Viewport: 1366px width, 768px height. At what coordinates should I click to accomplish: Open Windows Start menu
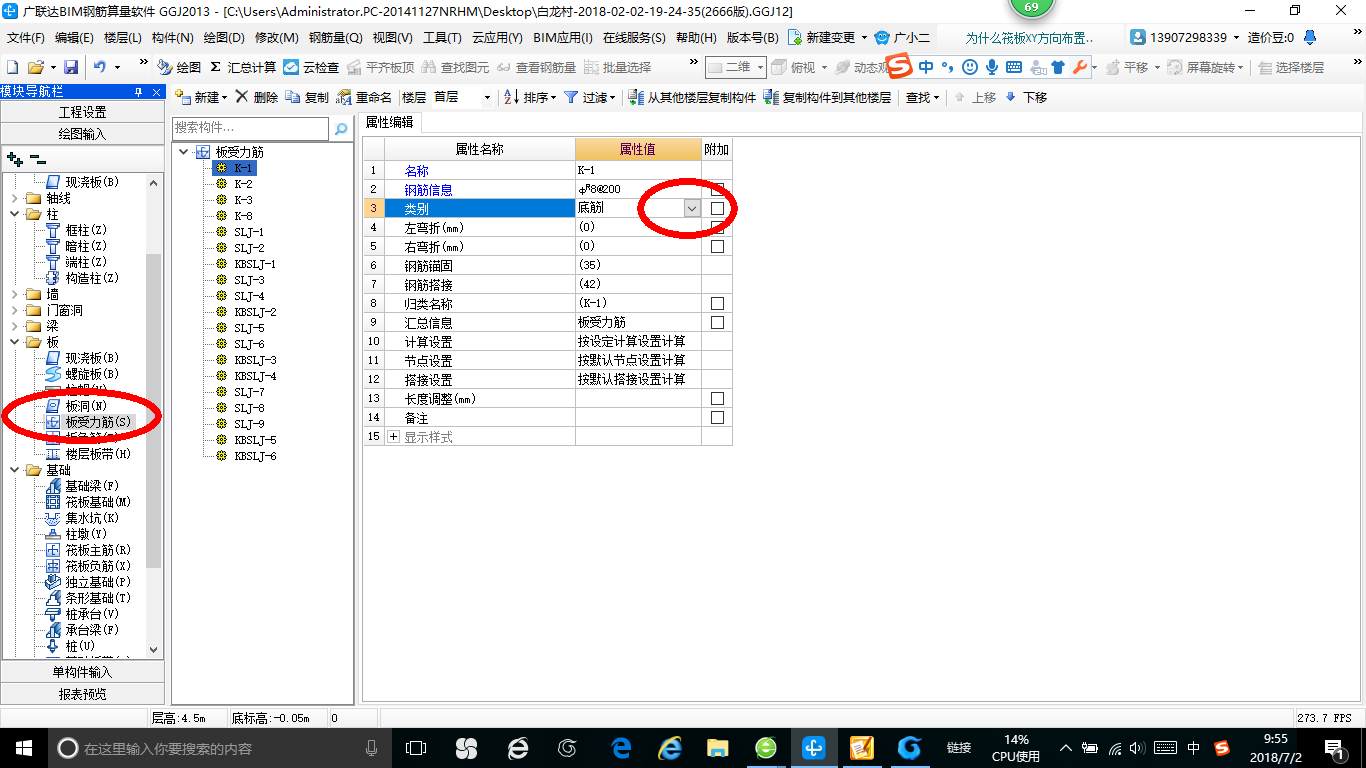click(x=22, y=747)
